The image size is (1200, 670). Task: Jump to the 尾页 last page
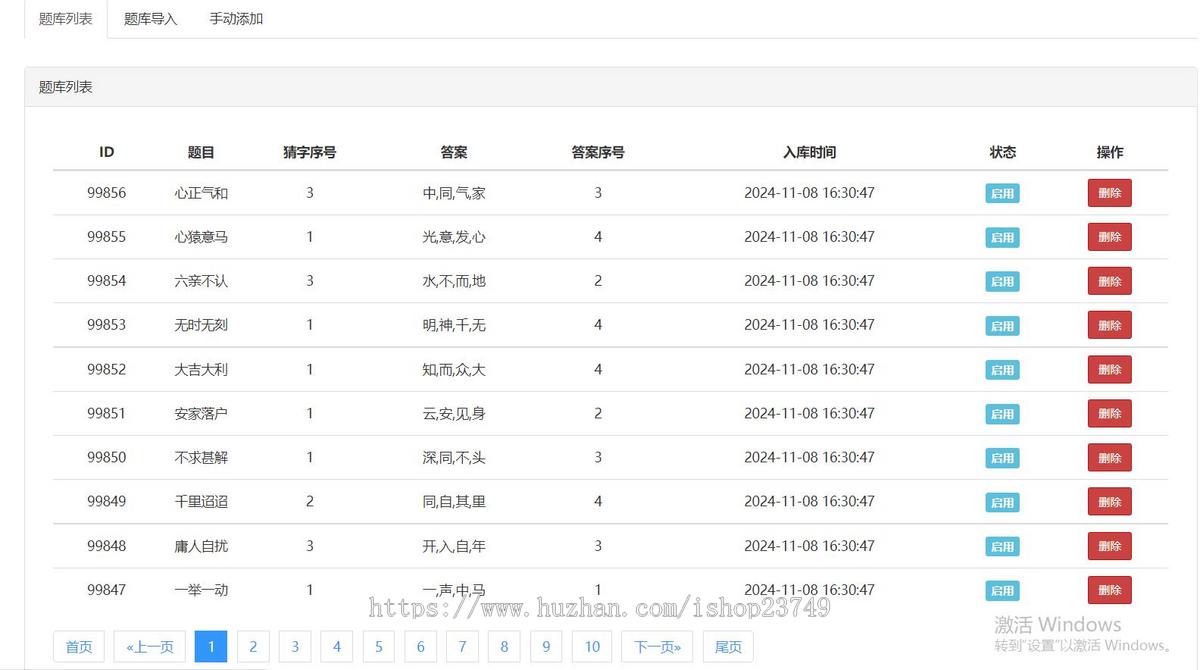(728, 647)
